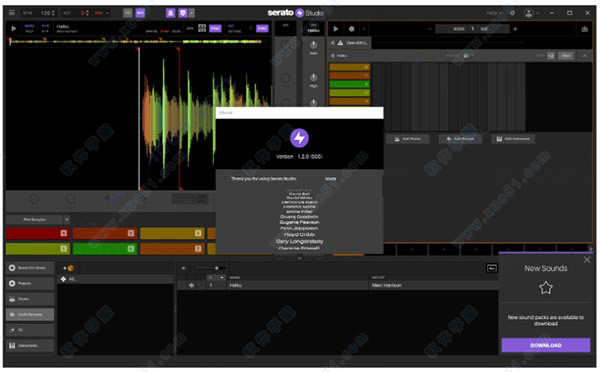The width and height of the screenshot is (600, 372).
Task: Click the Serato Studio logo in About dialog
Action: pos(299,138)
